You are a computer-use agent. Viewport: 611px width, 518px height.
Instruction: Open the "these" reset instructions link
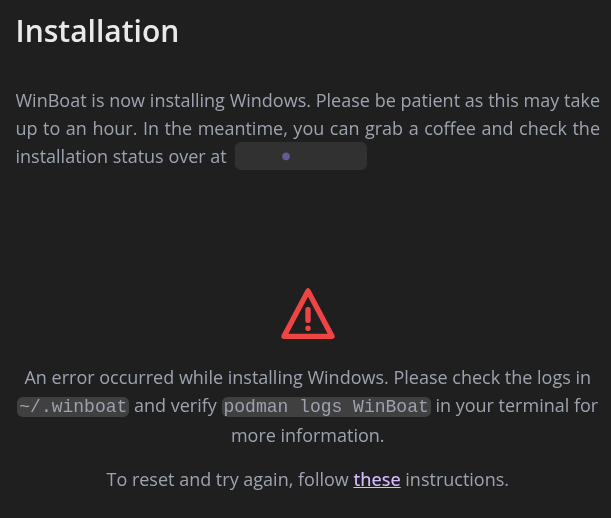tap(377, 480)
